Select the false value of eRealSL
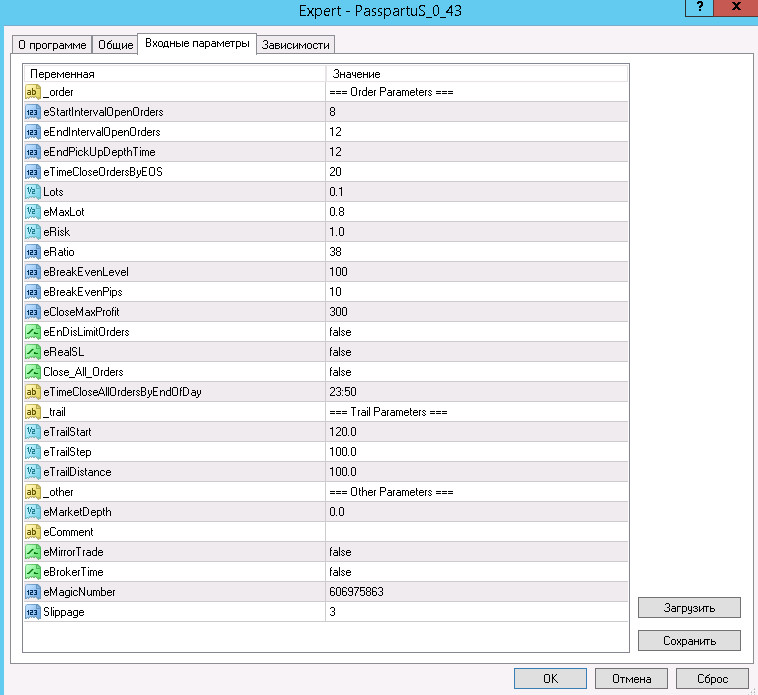Screen dimensions: 758x695 340,352
